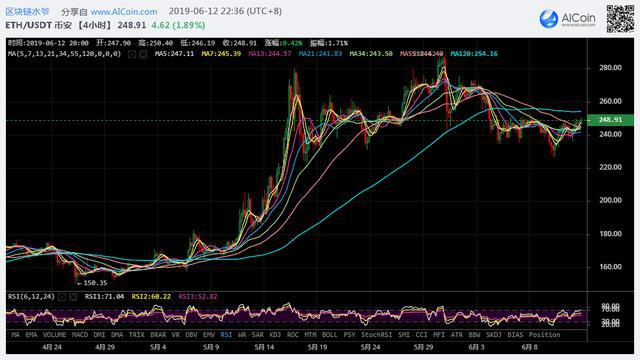Click the QR code image
Image resolution: width=640 pixels, height=360 pixels.
620,19
